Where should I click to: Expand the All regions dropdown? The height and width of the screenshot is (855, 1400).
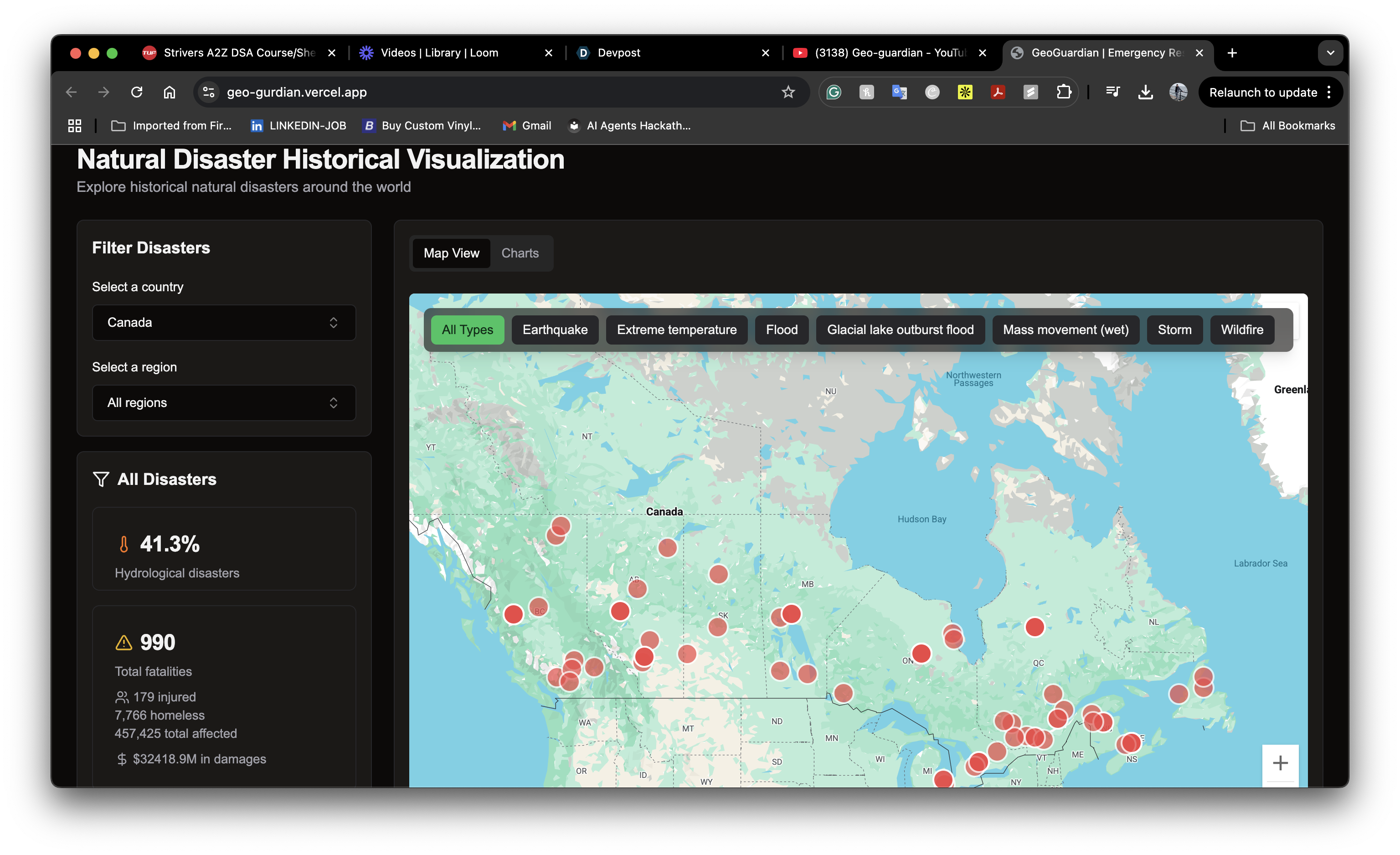click(x=224, y=403)
